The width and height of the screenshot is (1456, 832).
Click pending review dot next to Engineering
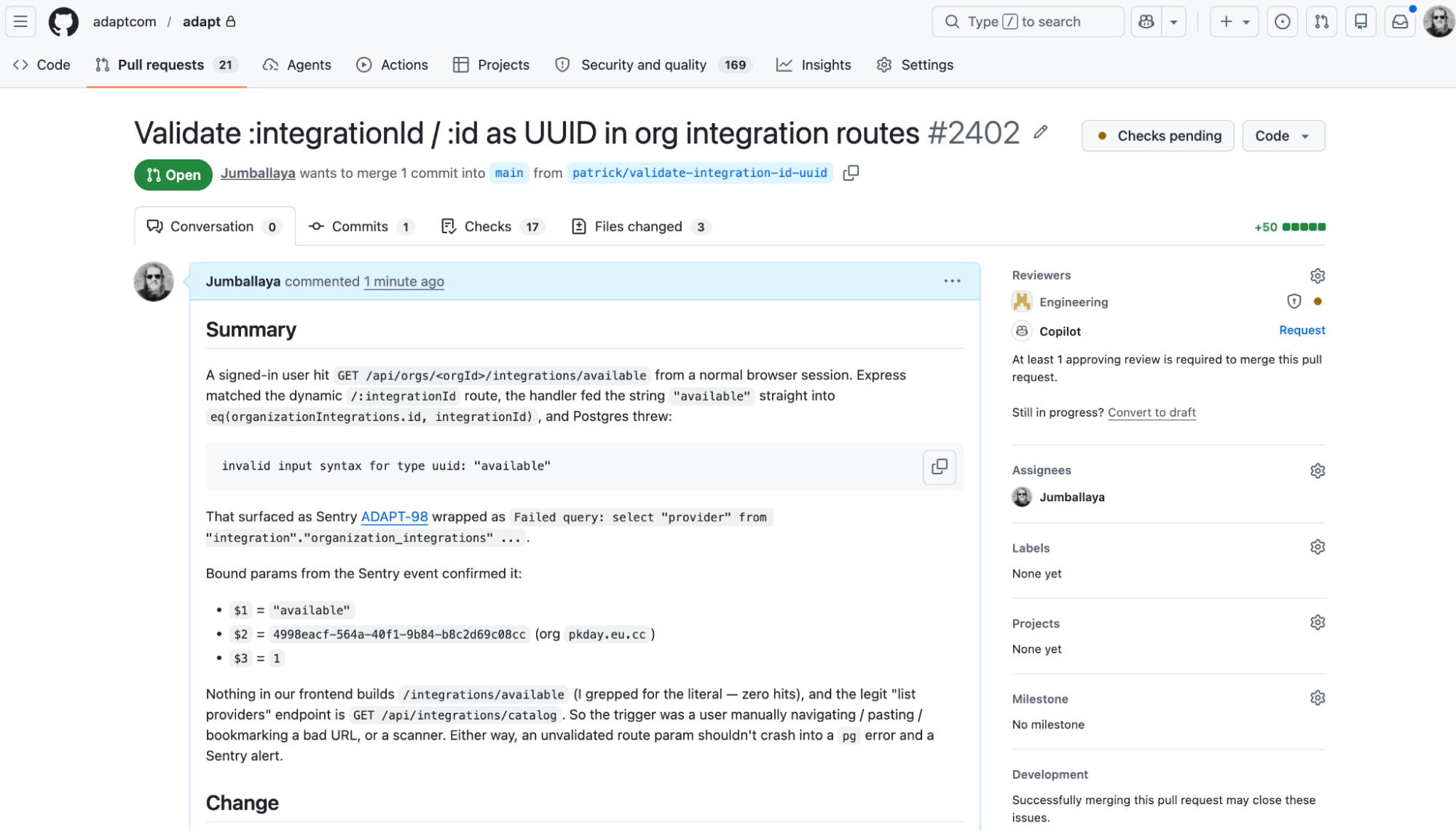[x=1318, y=302]
